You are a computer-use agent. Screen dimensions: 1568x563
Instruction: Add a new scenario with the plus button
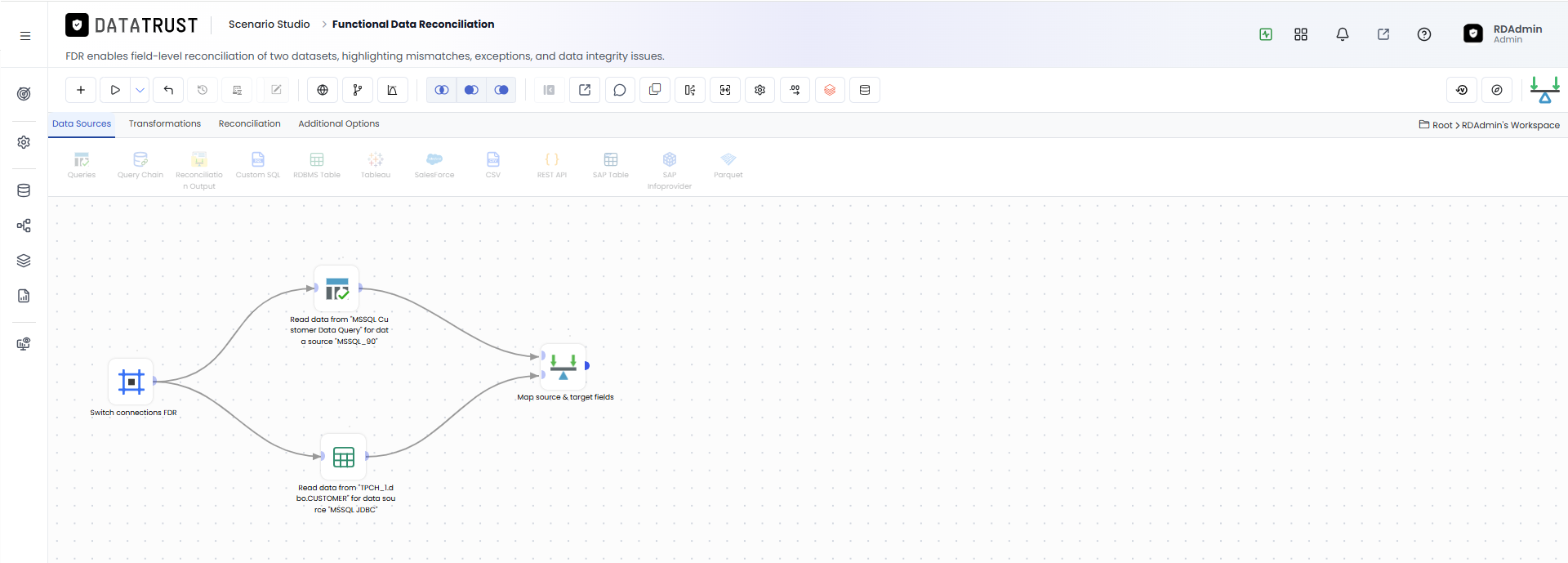coord(81,90)
